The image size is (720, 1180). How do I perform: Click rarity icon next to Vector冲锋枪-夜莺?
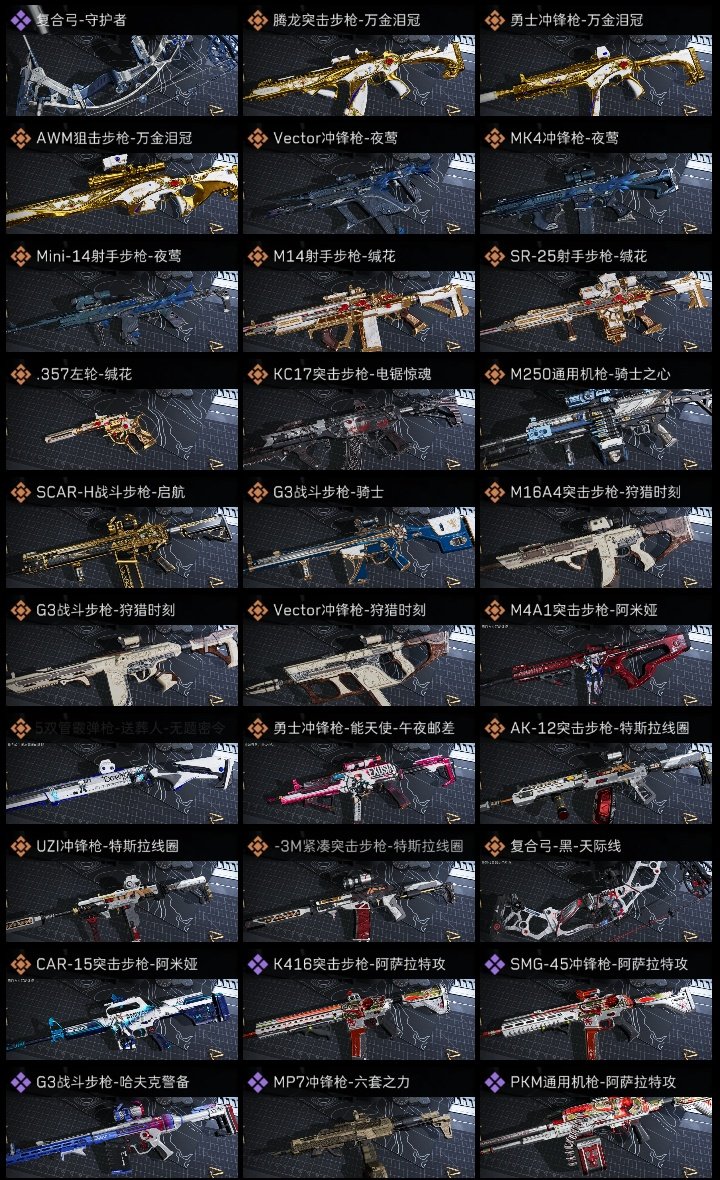257,138
